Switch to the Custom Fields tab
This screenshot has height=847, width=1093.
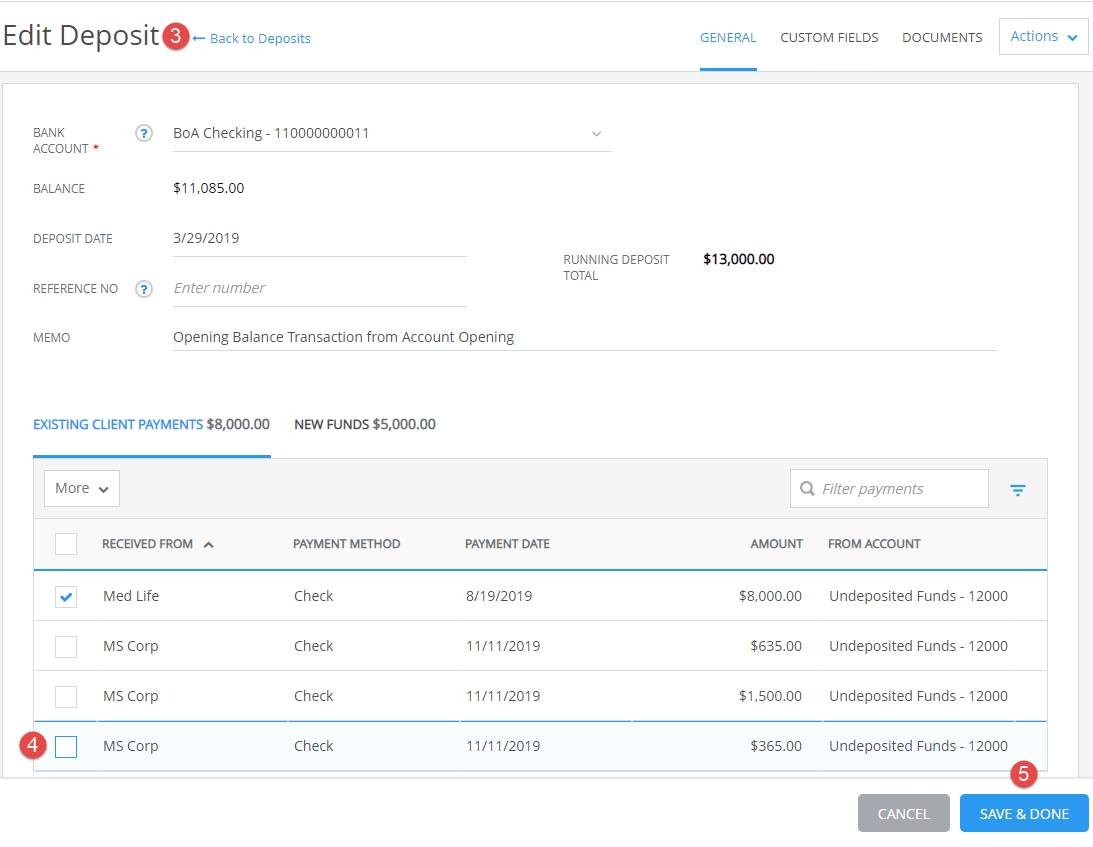[x=829, y=38]
